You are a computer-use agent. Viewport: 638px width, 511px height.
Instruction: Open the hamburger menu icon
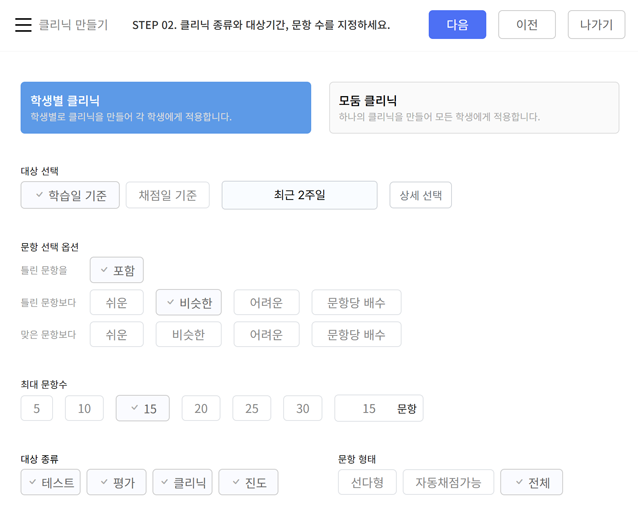23,25
